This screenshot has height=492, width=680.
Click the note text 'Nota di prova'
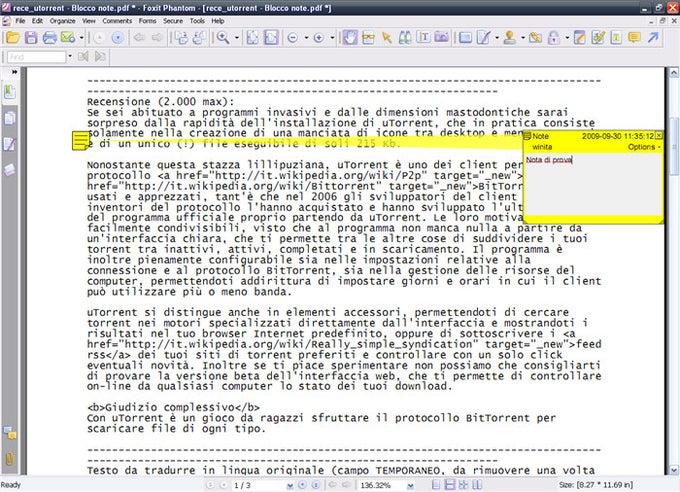[549, 160]
